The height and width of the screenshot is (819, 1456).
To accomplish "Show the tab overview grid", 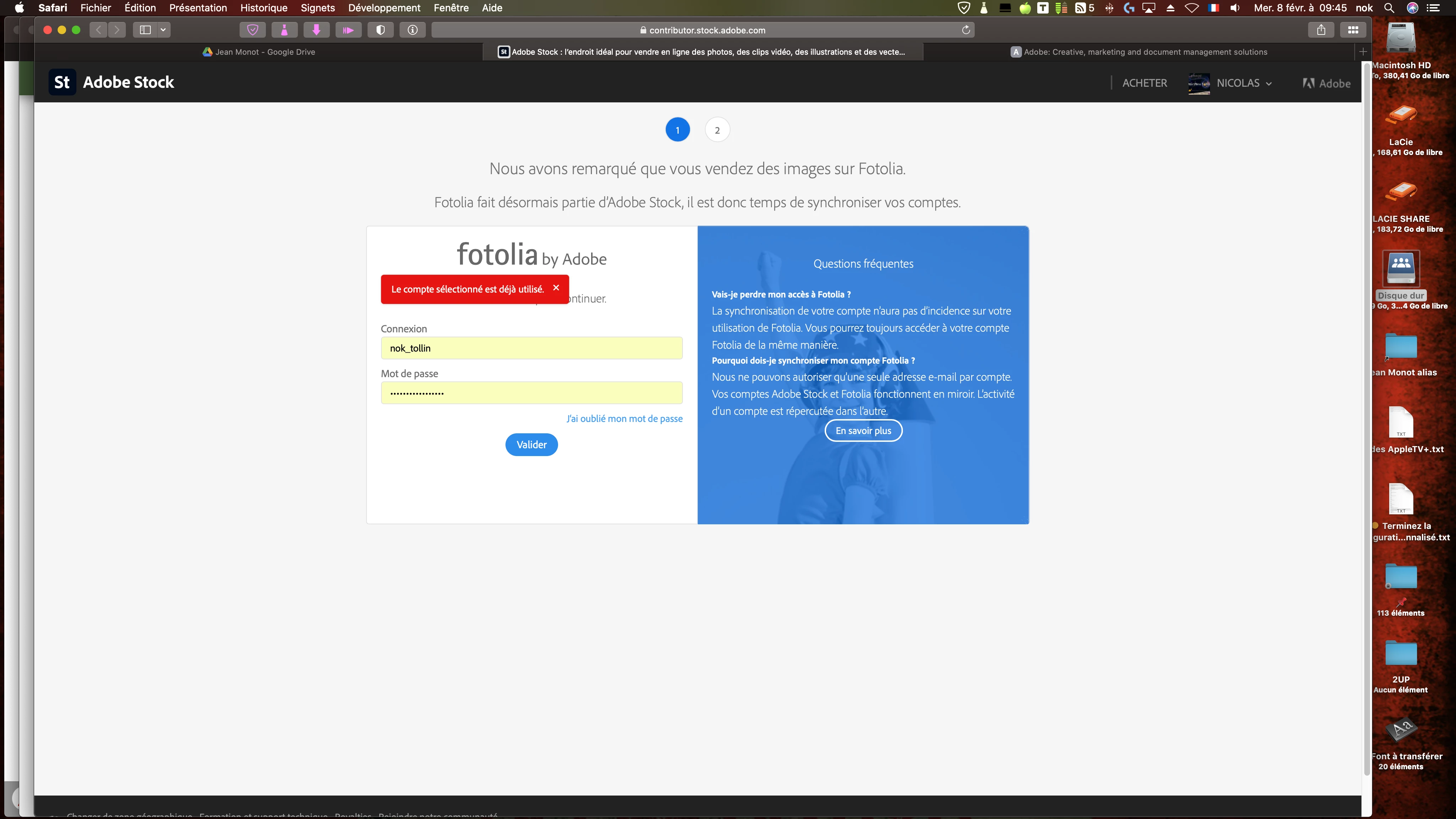I will pos(1353,30).
